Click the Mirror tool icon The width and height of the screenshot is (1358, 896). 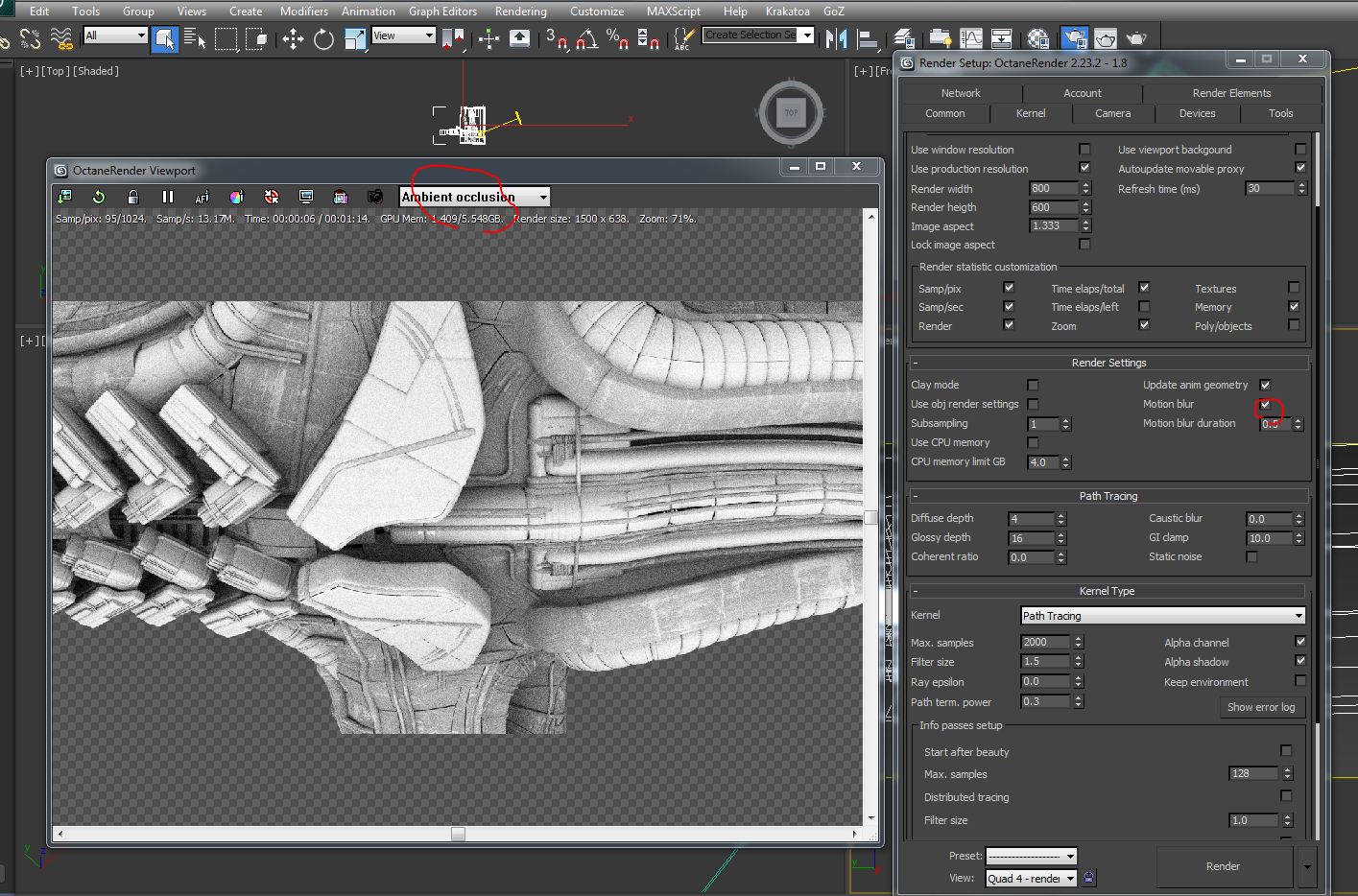pos(836,38)
